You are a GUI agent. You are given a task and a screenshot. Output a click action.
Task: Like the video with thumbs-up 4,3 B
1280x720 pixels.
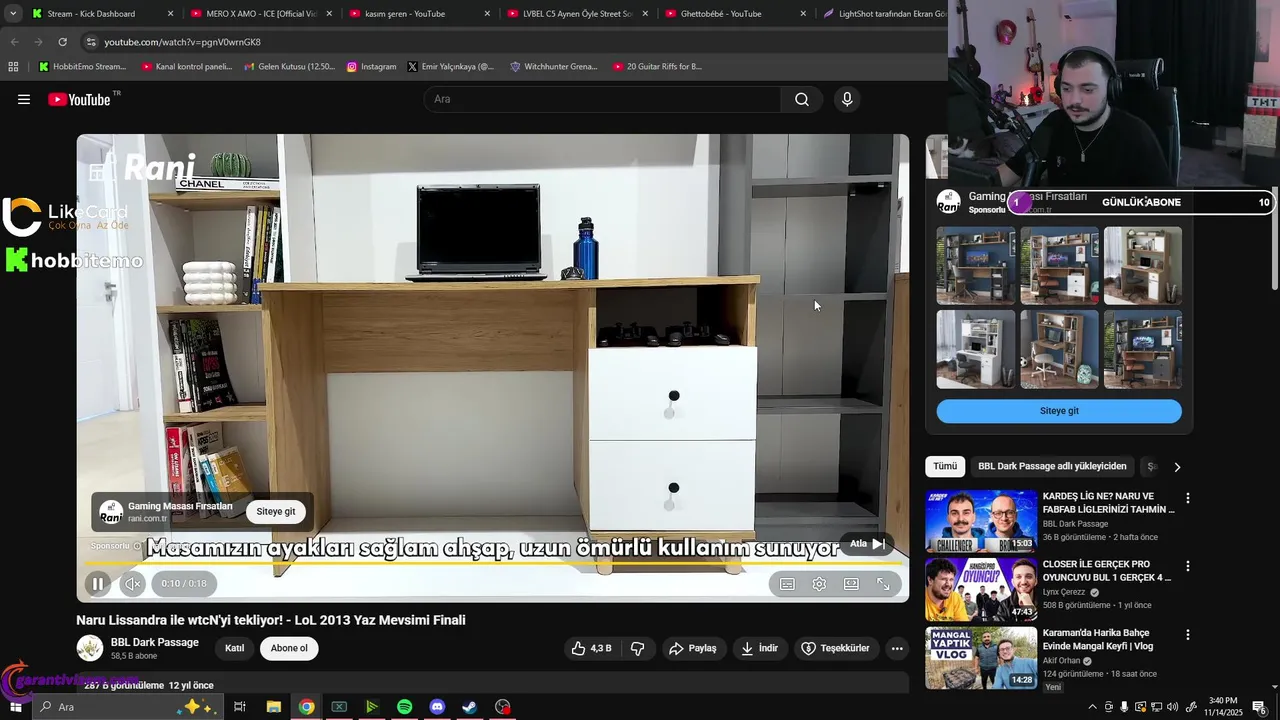point(591,648)
